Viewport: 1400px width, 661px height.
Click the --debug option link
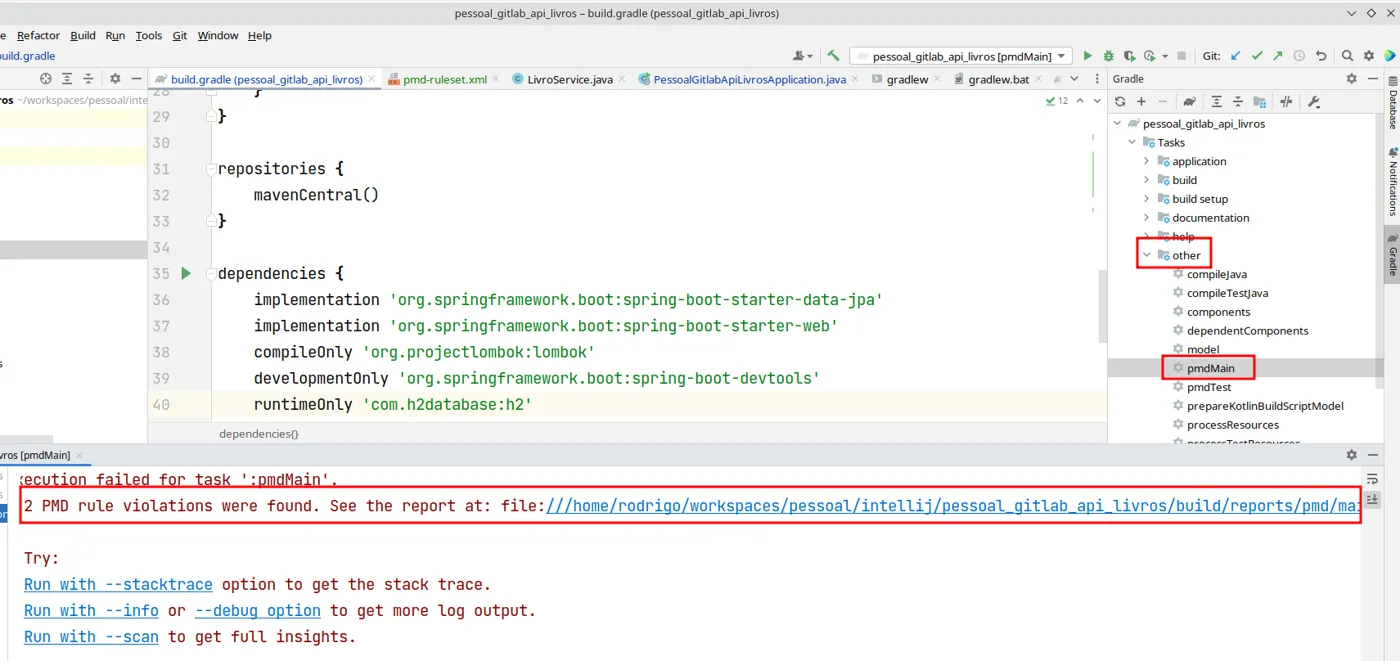pyautogui.click(x=258, y=611)
